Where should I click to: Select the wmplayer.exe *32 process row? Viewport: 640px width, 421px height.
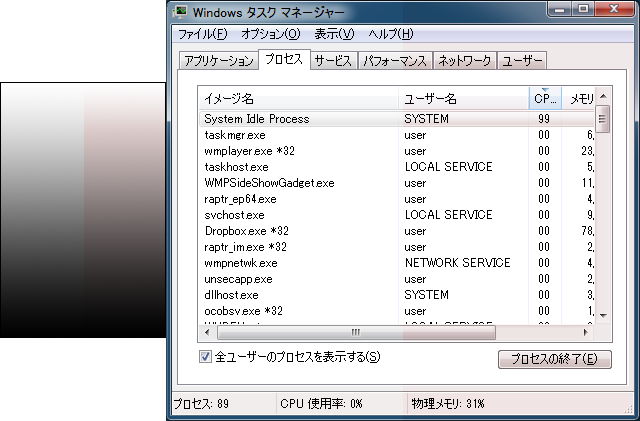point(247,151)
